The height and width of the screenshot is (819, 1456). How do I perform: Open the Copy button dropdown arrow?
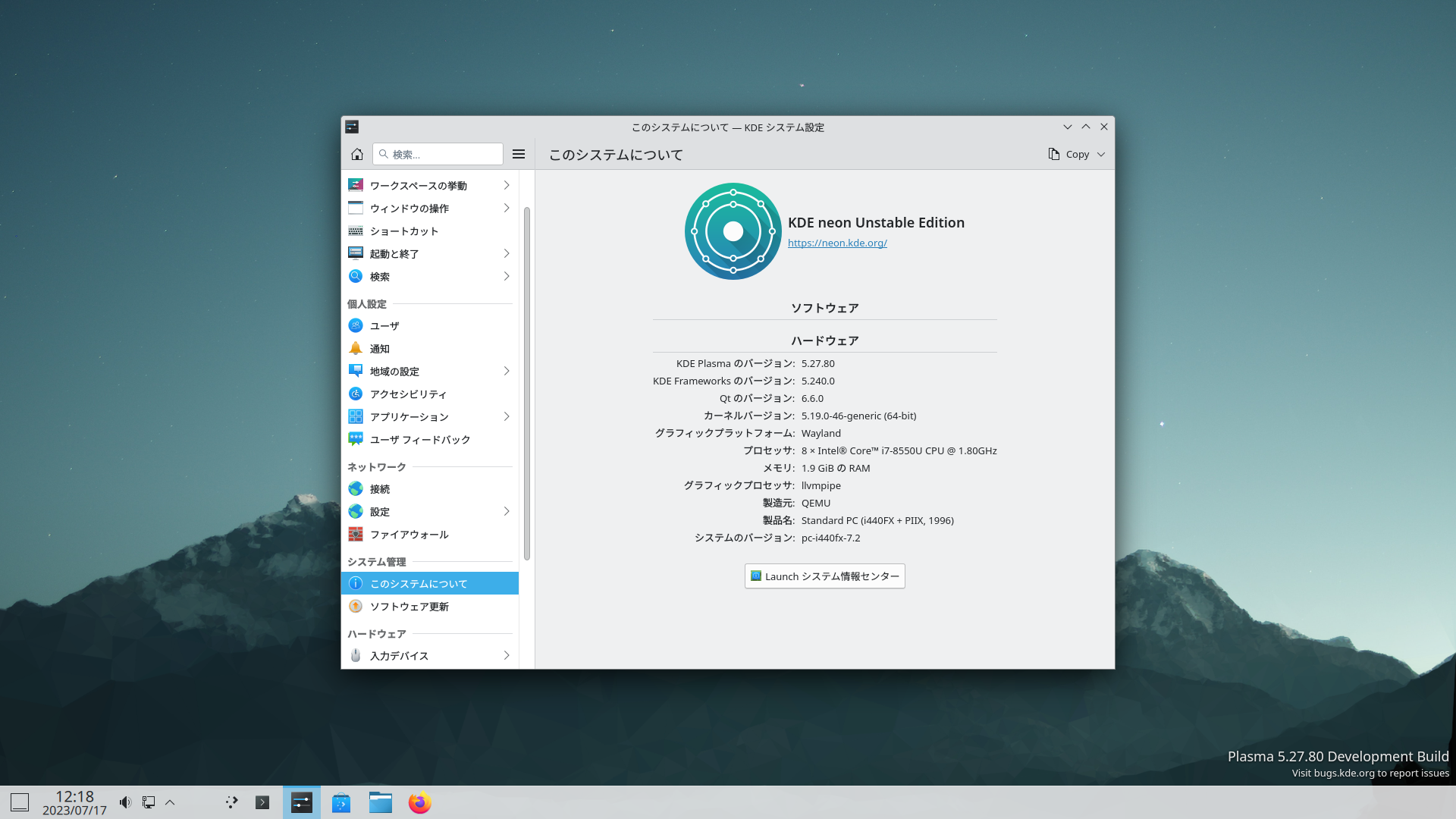coord(1101,154)
